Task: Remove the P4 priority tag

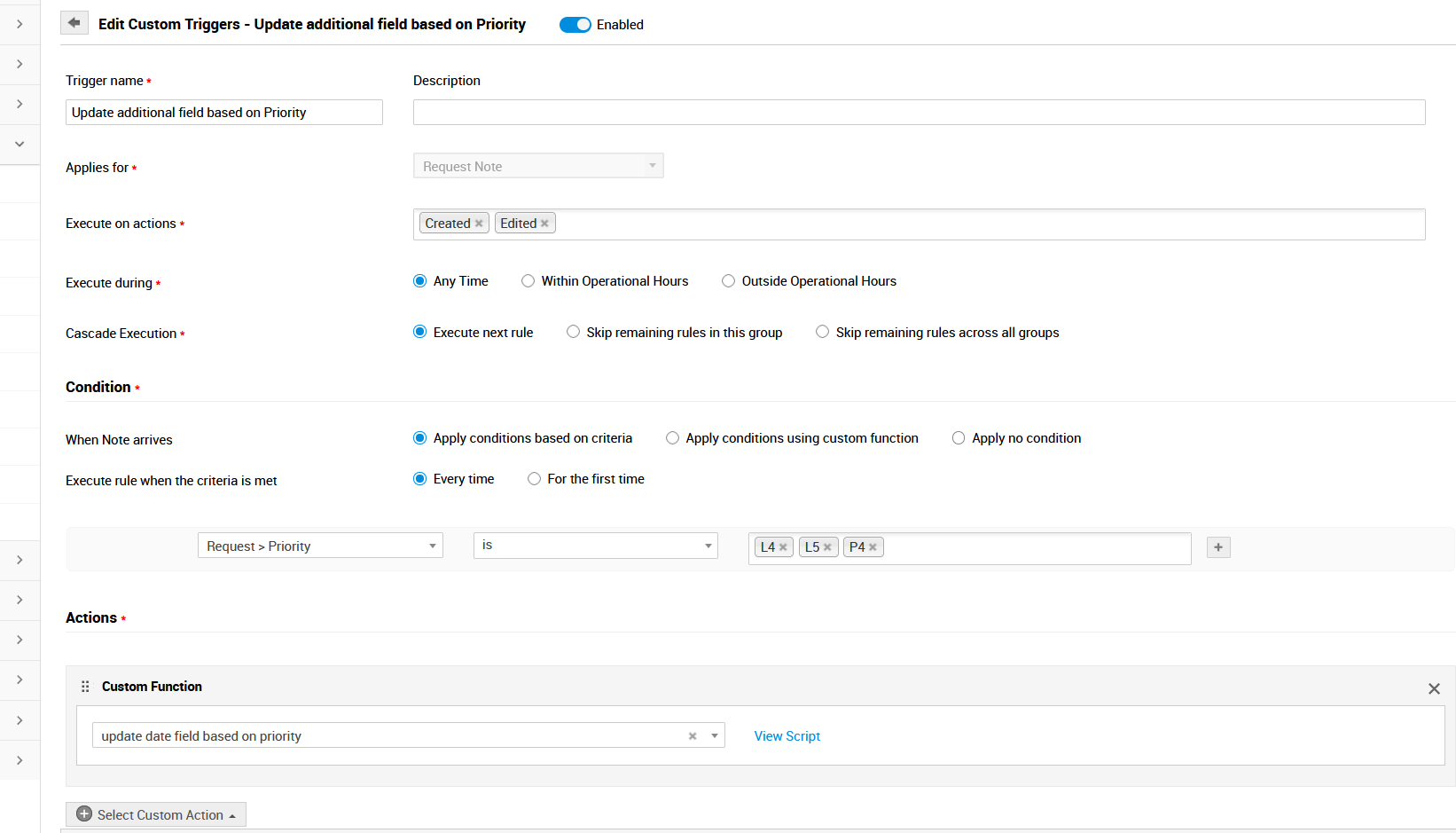Action: 873,547
